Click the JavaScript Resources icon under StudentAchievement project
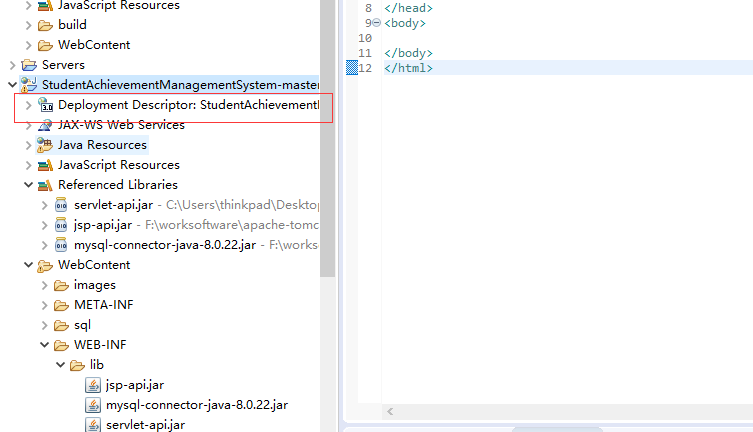The width and height of the screenshot is (753, 432). pyautogui.click(x=45, y=165)
